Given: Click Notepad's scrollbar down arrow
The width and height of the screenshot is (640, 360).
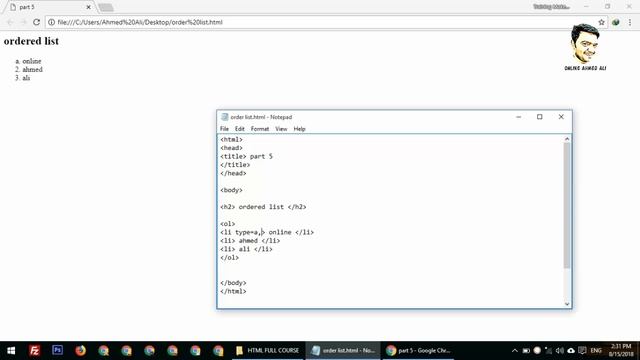Looking at the screenshot, I should click(x=567, y=304).
